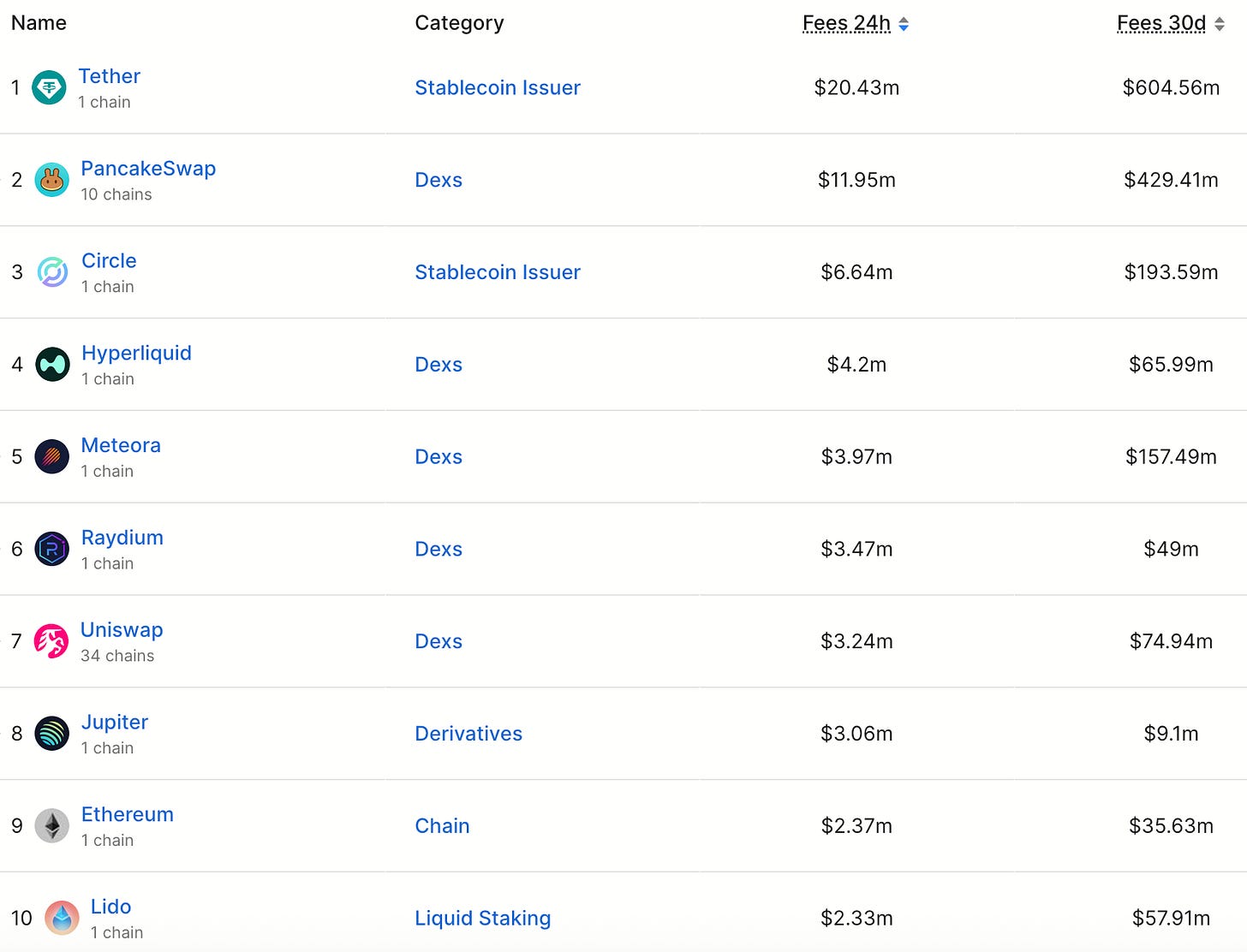
Task: Select Uniswap's $3.24m 24h fees value
Action: click(856, 641)
